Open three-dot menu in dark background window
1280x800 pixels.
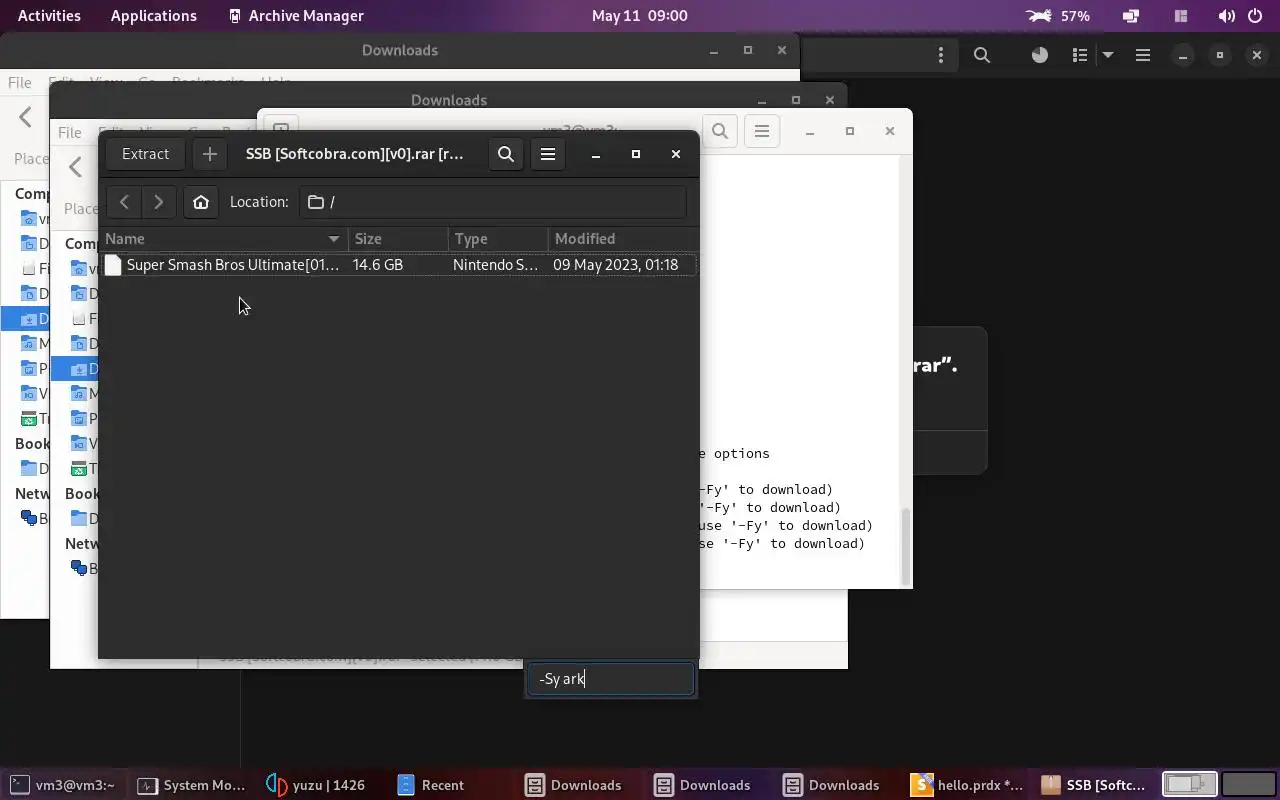940,56
